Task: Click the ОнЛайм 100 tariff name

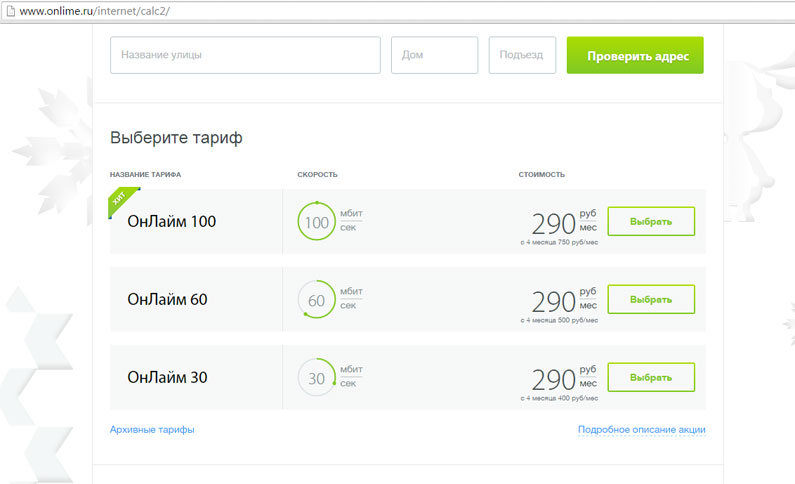Action: (171, 222)
